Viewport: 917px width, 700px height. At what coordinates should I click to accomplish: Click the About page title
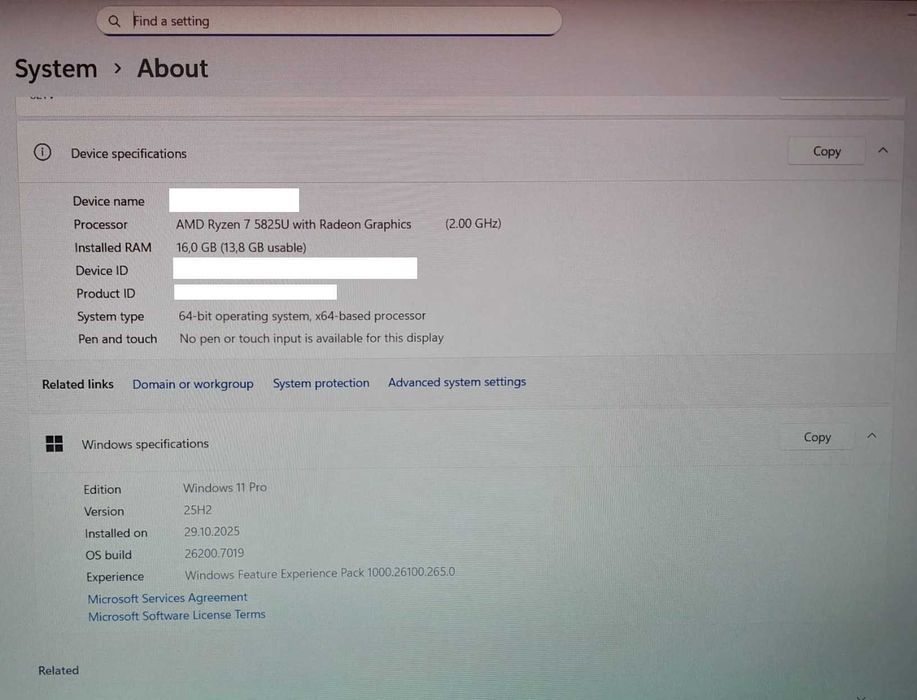pyautogui.click(x=173, y=68)
